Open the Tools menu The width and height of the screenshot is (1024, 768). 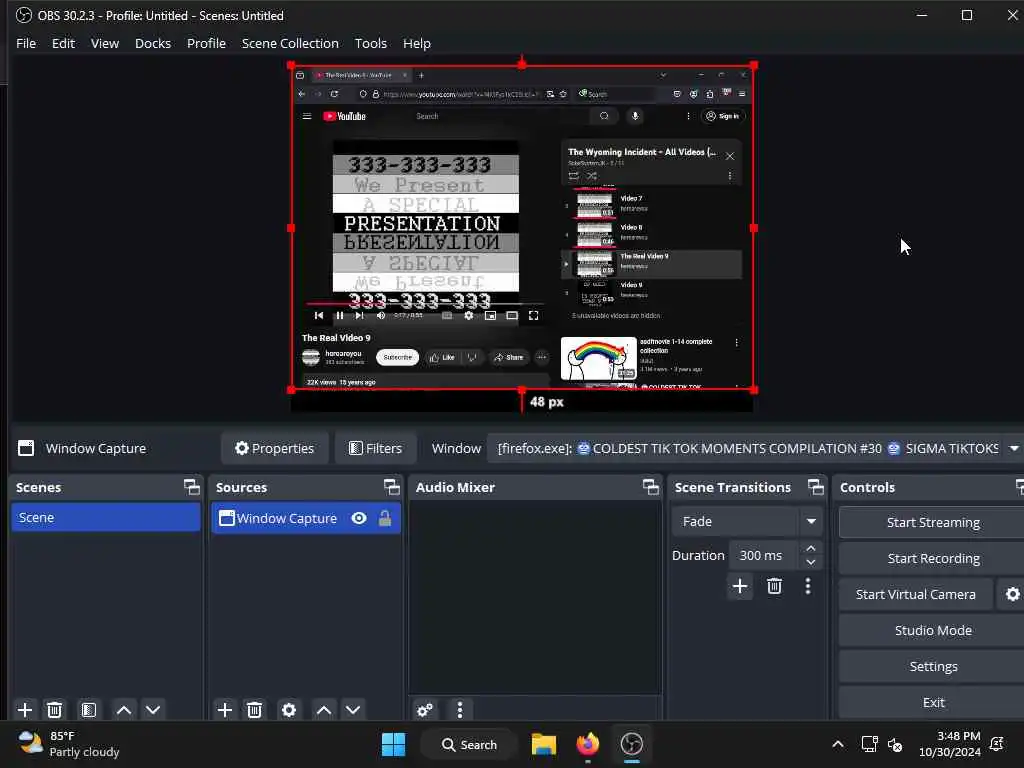click(371, 43)
